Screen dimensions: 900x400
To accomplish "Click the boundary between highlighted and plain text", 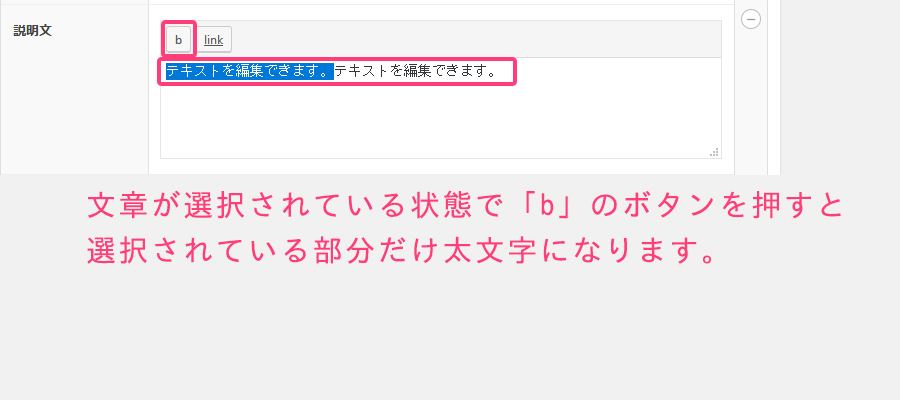I will click(x=335, y=72).
